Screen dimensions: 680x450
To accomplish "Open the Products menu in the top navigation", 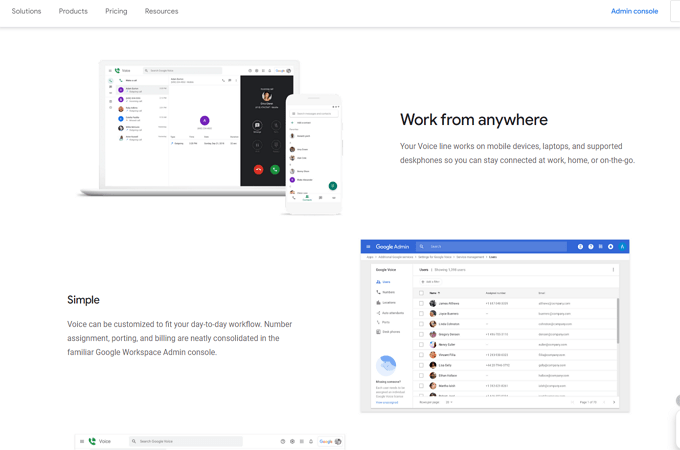I will pos(73,11).
